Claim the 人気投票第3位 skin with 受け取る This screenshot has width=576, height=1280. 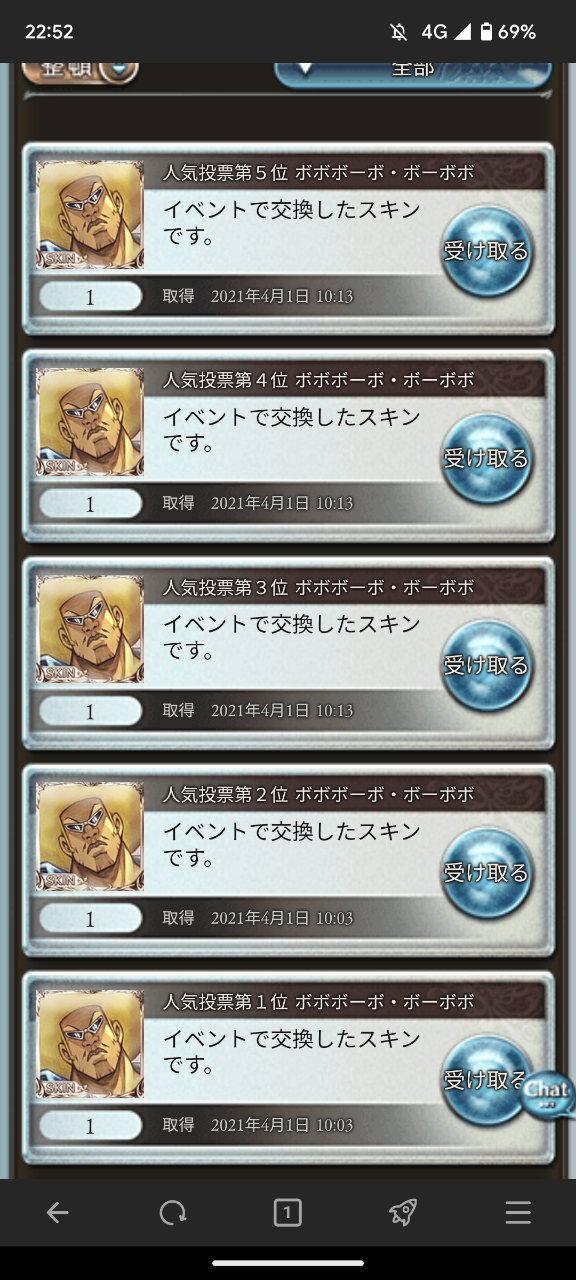coord(487,665)
